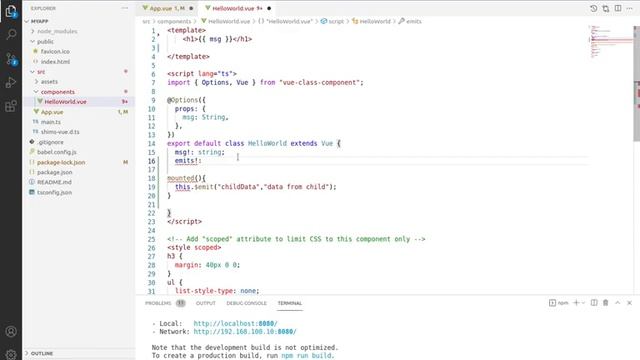Viewport: 640px width, 360px height.
Task: Open the Extensions view
Action: pyautogui.click(x=11, y=106)
